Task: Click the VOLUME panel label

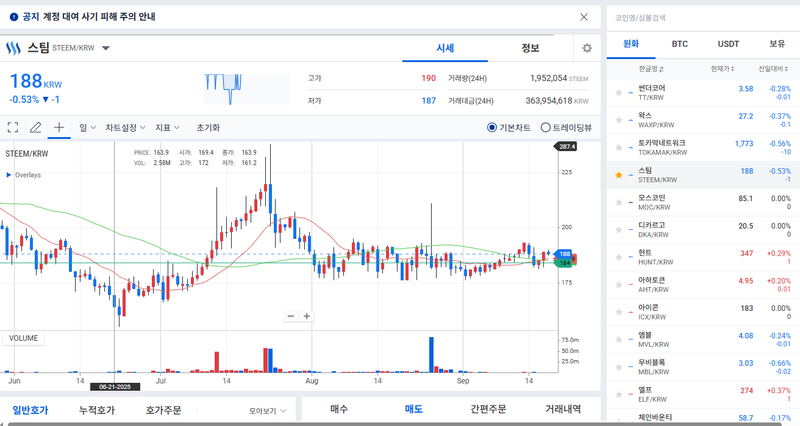Action: [23, 338]
